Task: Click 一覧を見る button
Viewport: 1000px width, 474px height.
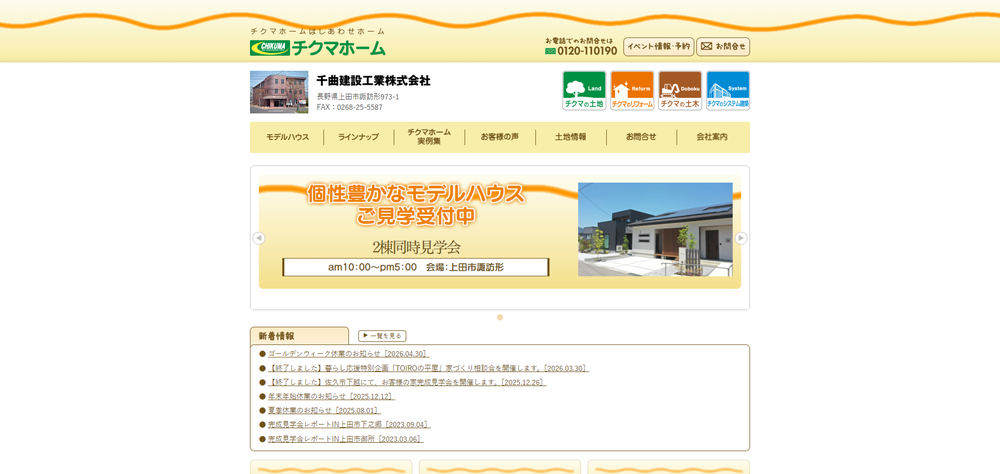Action: 382,336
